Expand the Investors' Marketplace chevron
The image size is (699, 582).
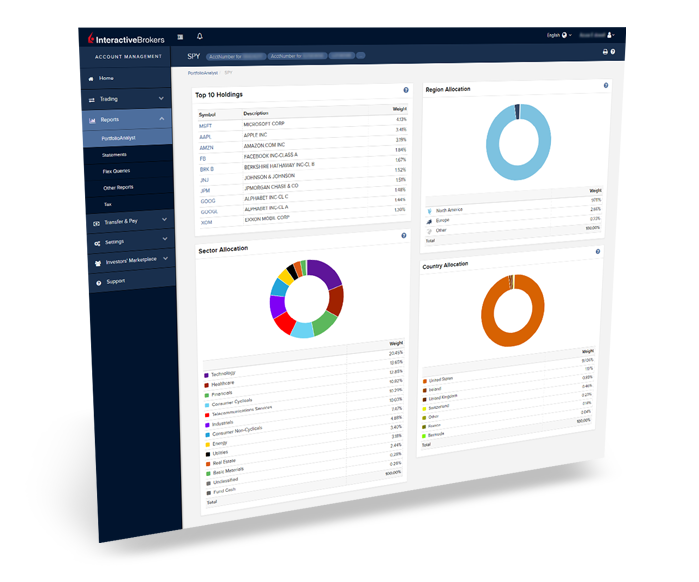pyautogui.click(x=165, y=258)
